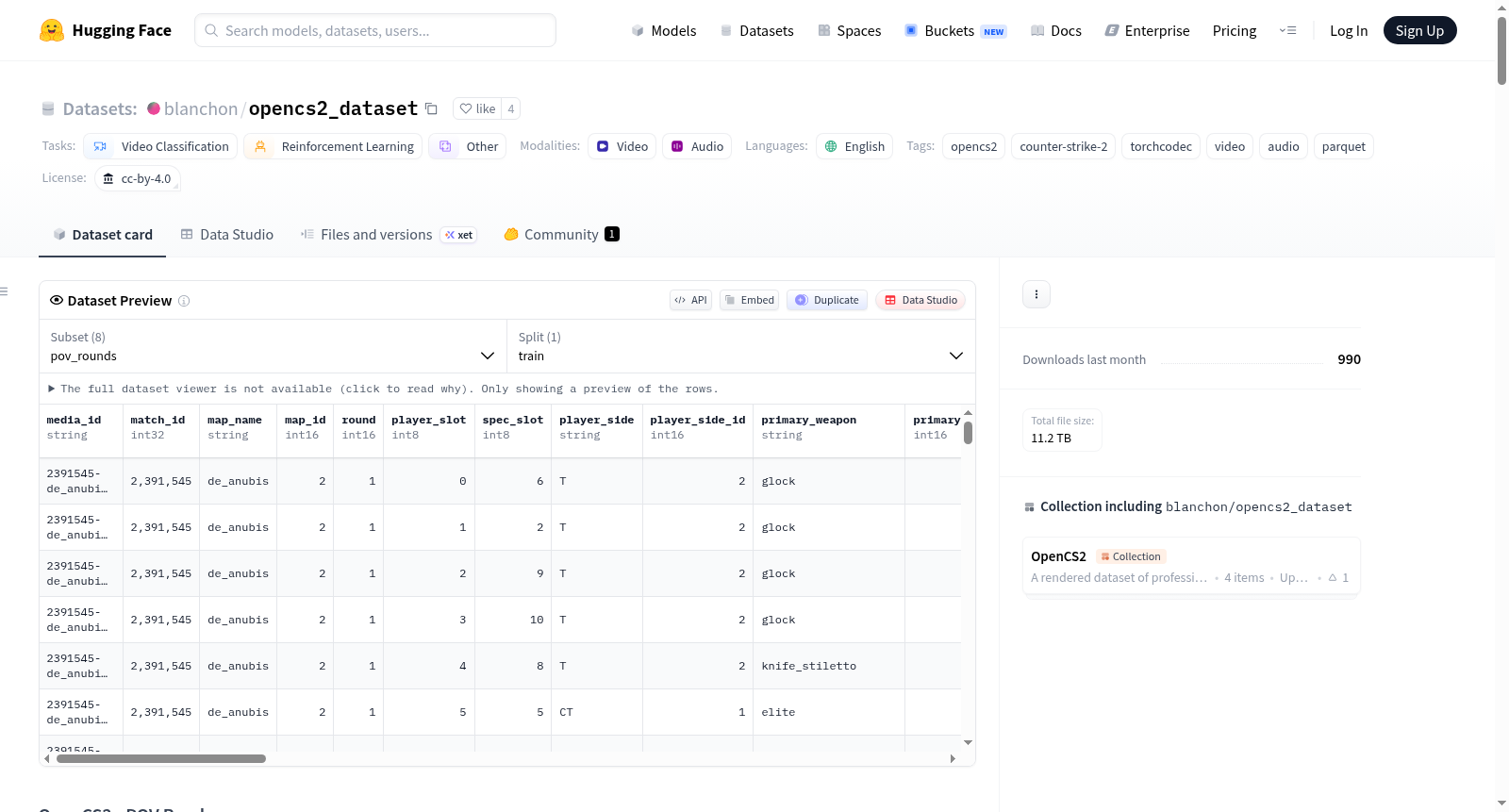
Task: Open the Split train dropdown
Action: coord(740,346)
